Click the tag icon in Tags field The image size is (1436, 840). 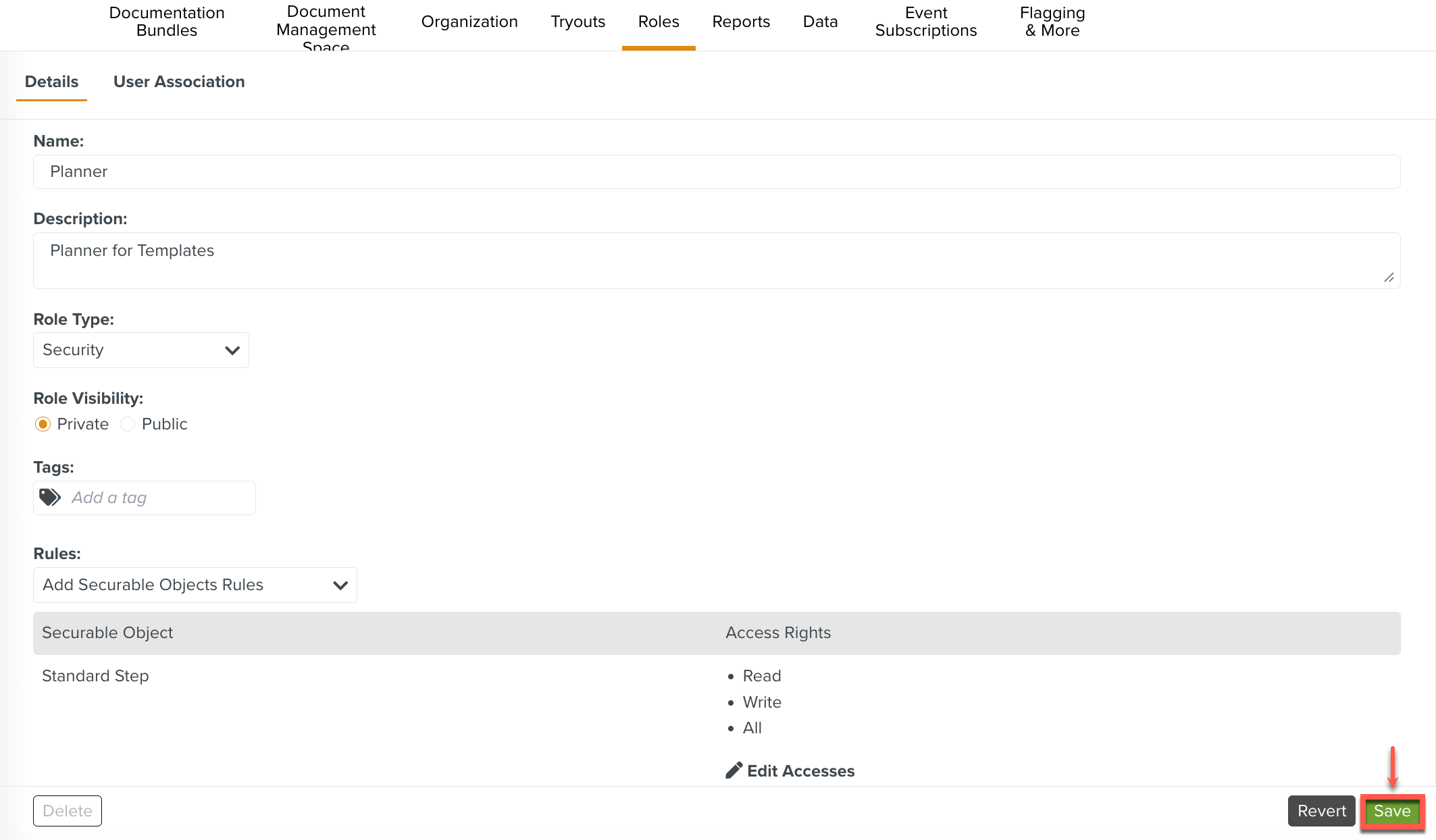[x=50, y=498]
